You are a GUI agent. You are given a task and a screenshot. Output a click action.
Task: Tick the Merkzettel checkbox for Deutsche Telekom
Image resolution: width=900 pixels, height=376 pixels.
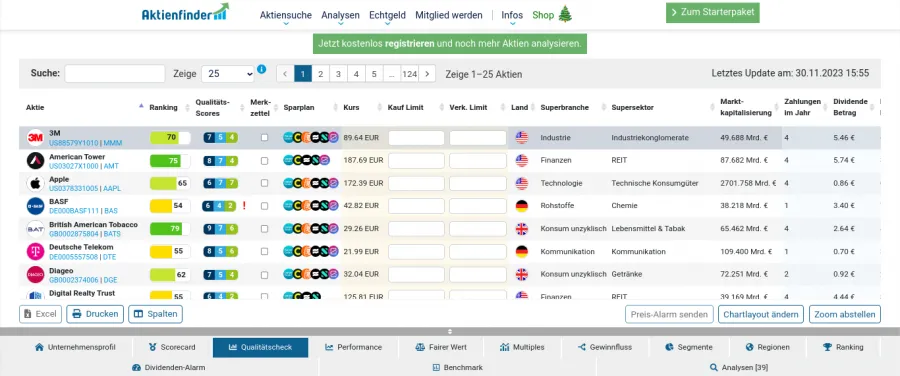pos(264,251)
